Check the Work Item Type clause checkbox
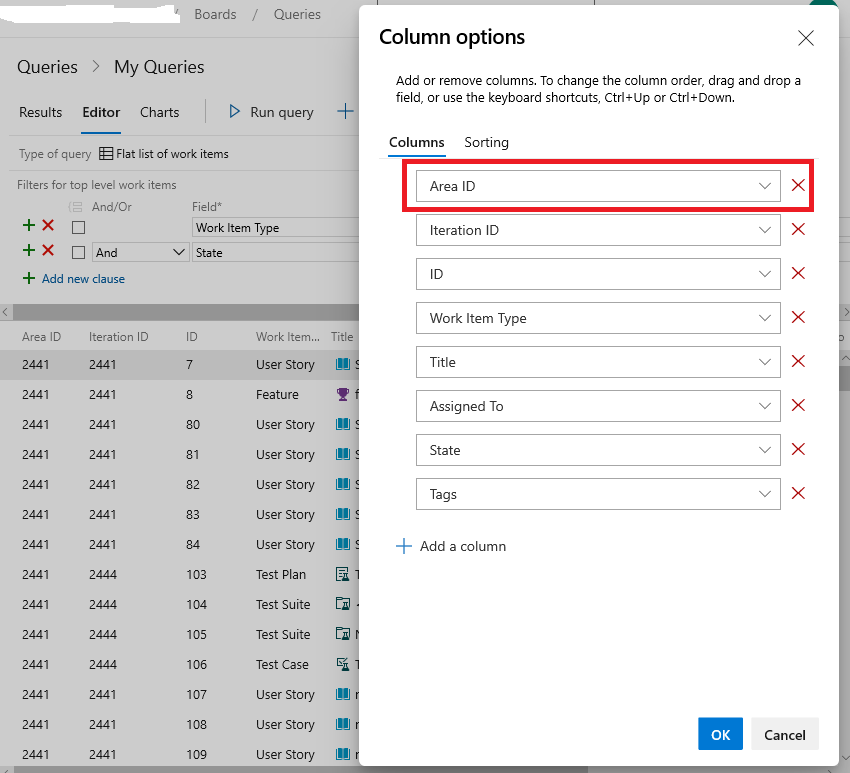Screen dimensions: 850x773 [78, 228]
